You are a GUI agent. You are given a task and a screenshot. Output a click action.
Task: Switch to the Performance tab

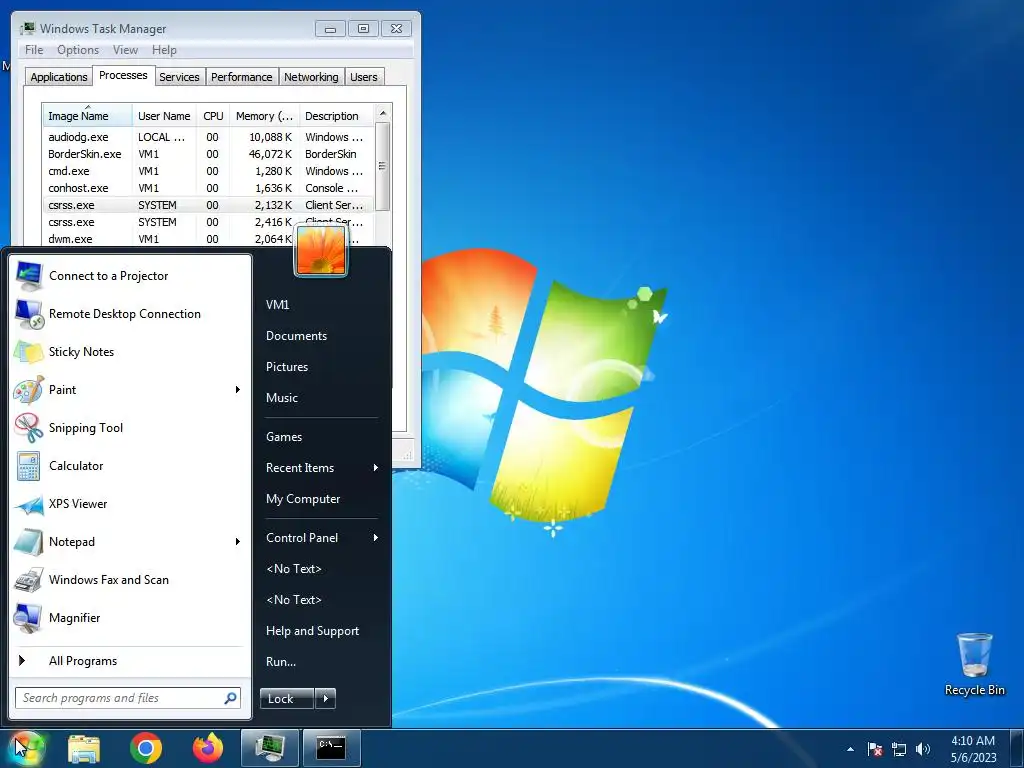click(x=242, y=77)
